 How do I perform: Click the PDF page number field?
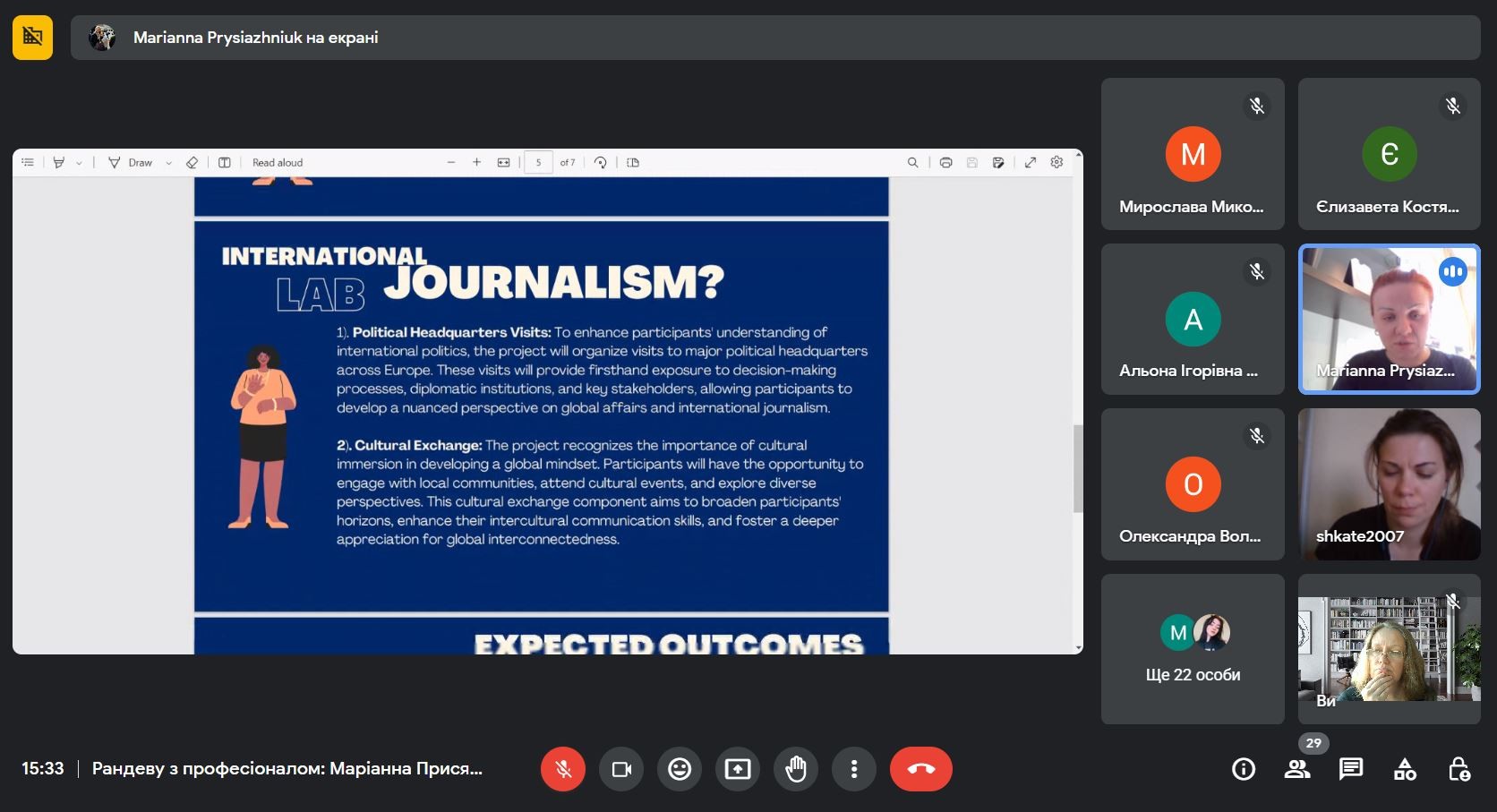pos(538,163)
